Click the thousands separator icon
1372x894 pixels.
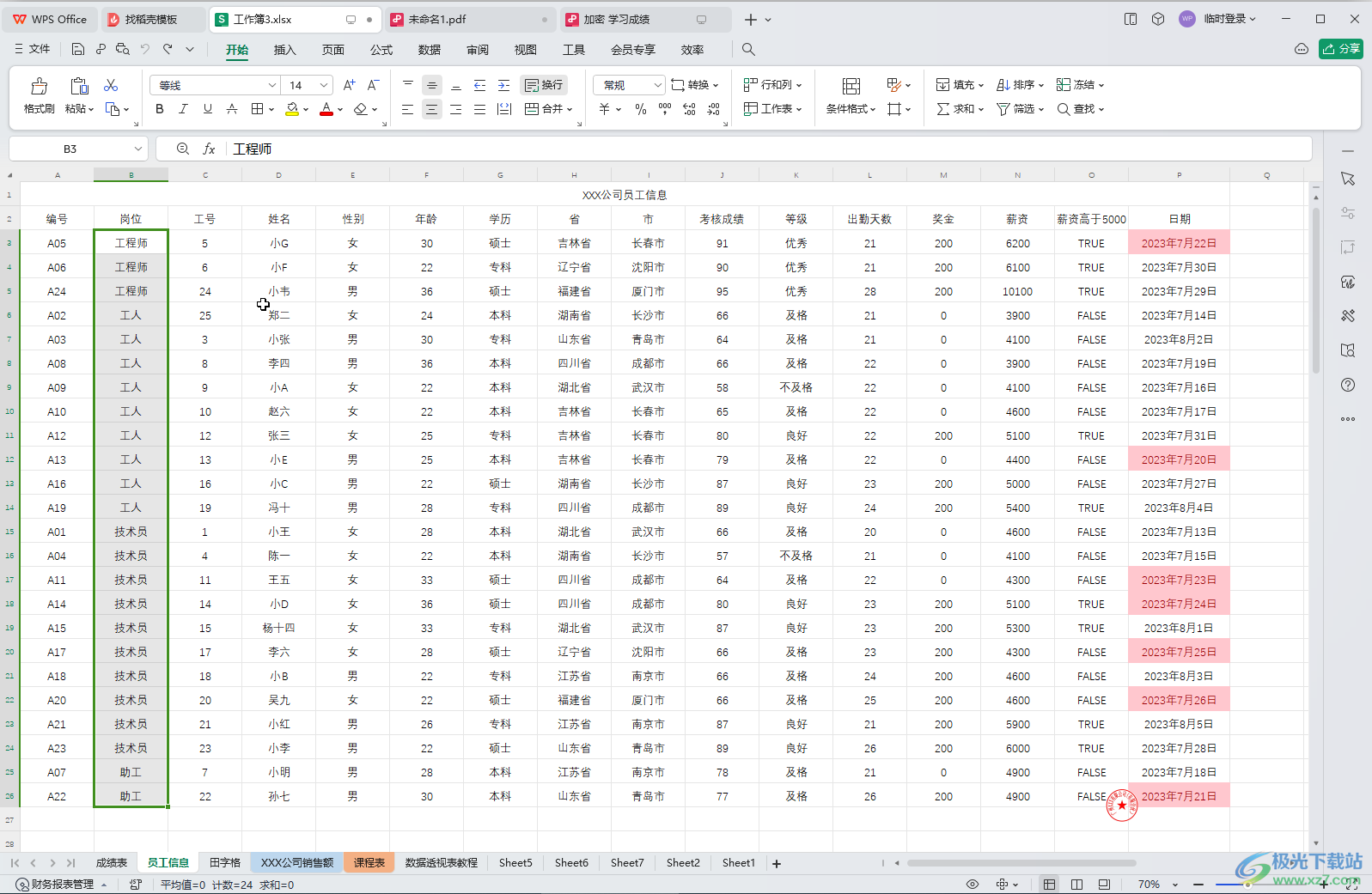(664, 109)
